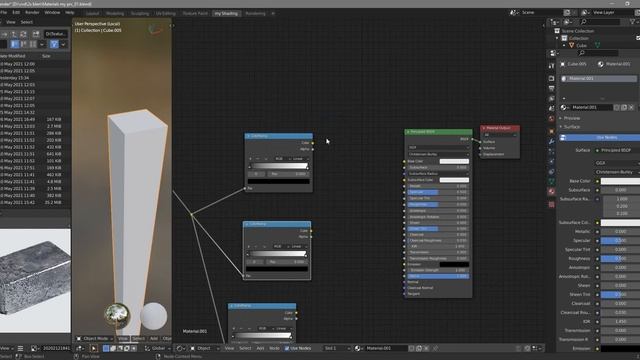Viewport: 640px width, 360px height.
Task: Toggle Use Nodes checkbox in node editor header
Action: [287, 348]
